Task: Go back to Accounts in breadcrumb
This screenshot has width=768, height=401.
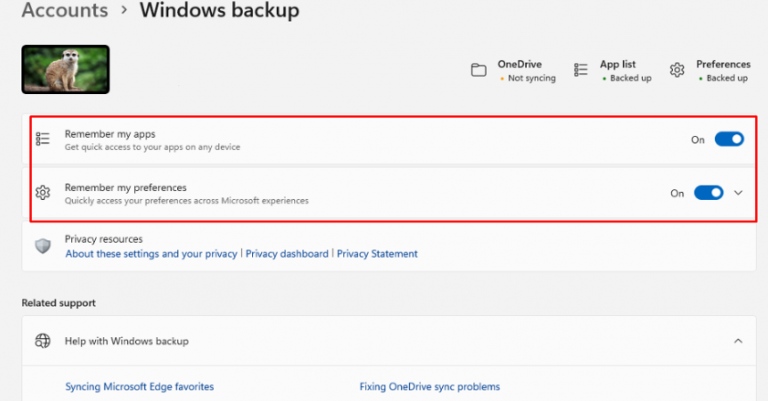Action: tap(64, 11)
